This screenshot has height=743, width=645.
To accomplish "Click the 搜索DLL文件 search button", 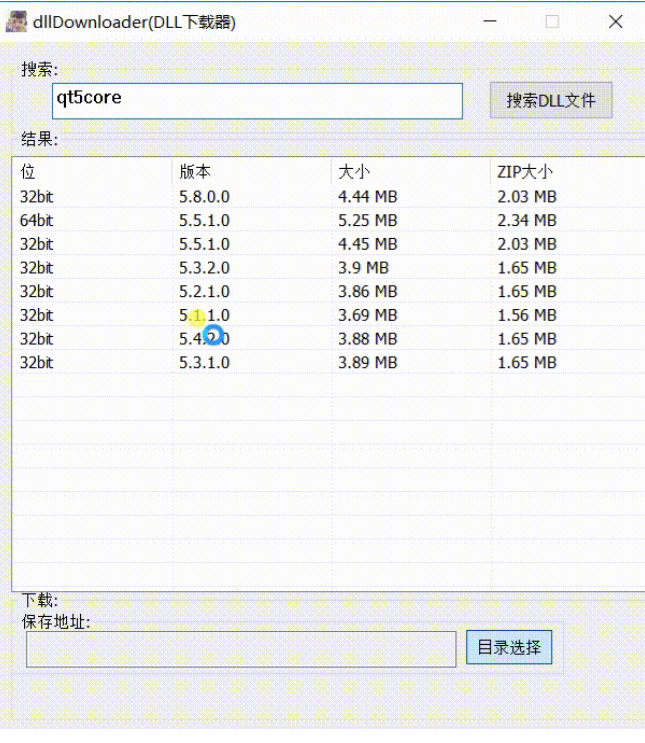I will [x=551, y=100].
